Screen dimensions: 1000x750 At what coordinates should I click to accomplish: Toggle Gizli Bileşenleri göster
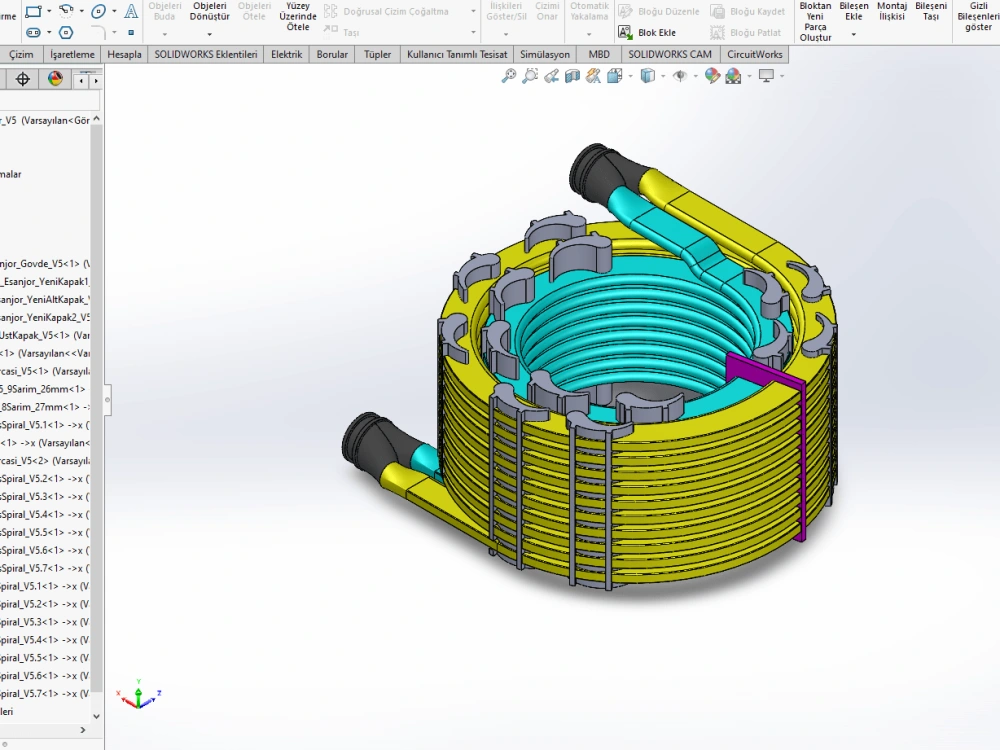pyautogui.click(x=977, y=17)
